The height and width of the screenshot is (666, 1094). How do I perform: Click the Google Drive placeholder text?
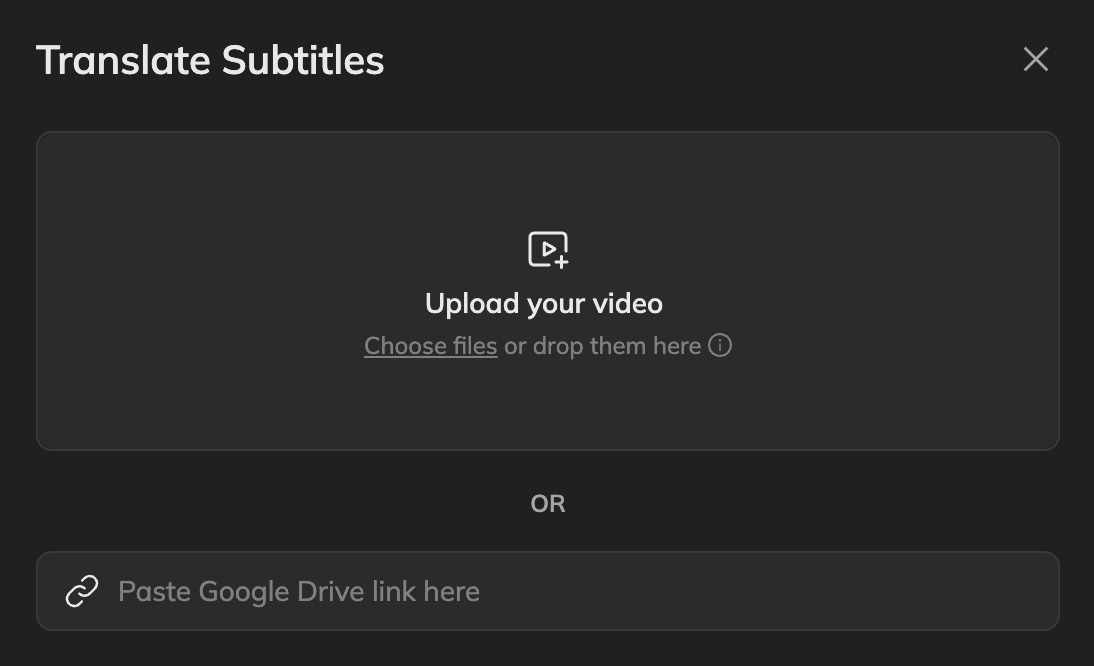[x=299, y=591]
